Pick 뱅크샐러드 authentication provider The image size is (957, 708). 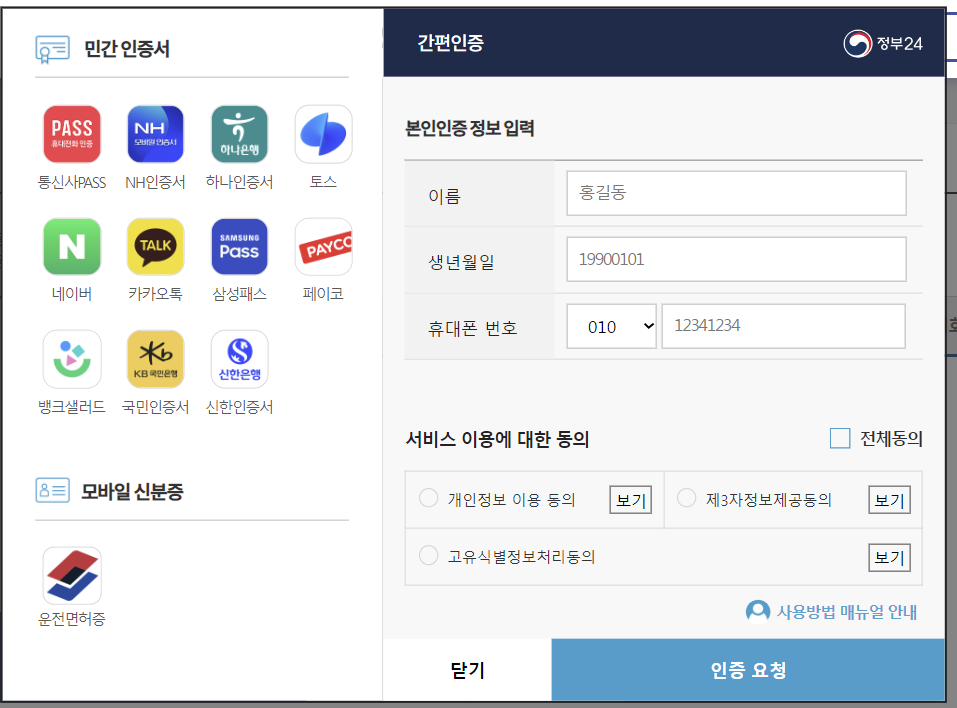pyautogui.click(x=71, y=358)
